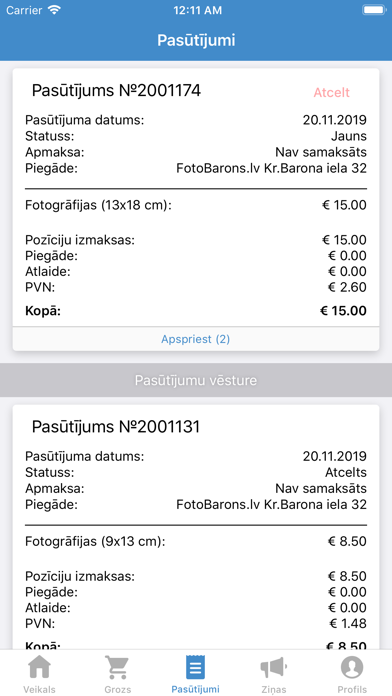Image resolution: width=392 pixels, height=696 pixels.
Task: Tap the battery indicator icon
Action: (373, 10)
